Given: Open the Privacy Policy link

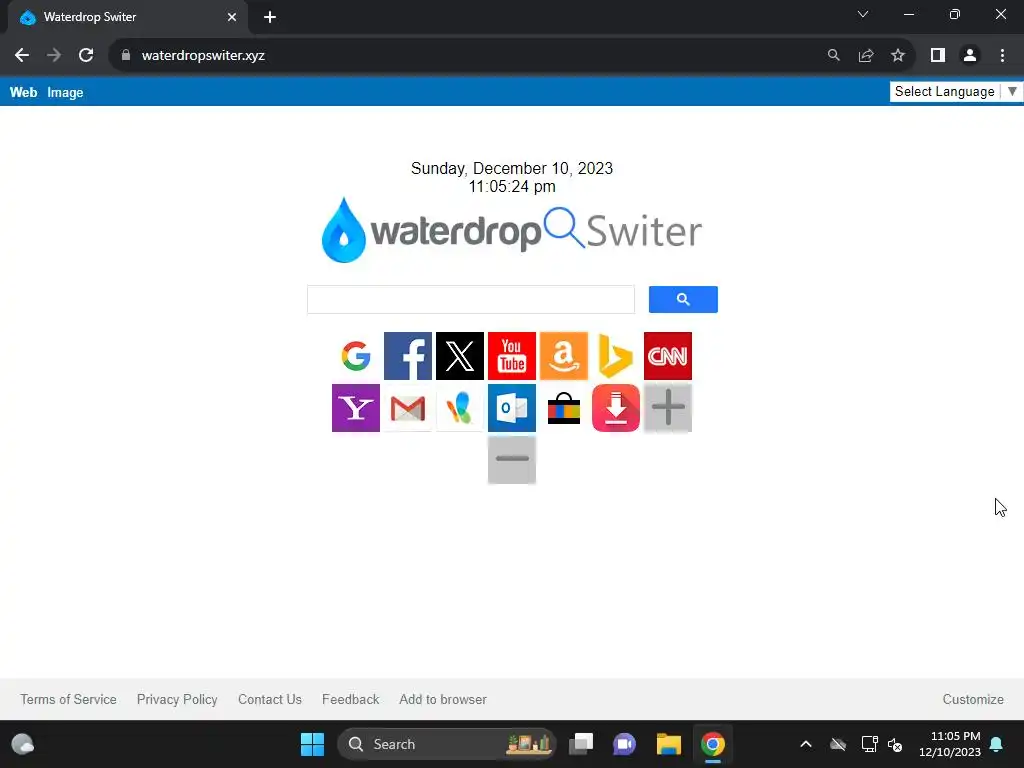Looking at the screenshot, I should pos(177,699).
